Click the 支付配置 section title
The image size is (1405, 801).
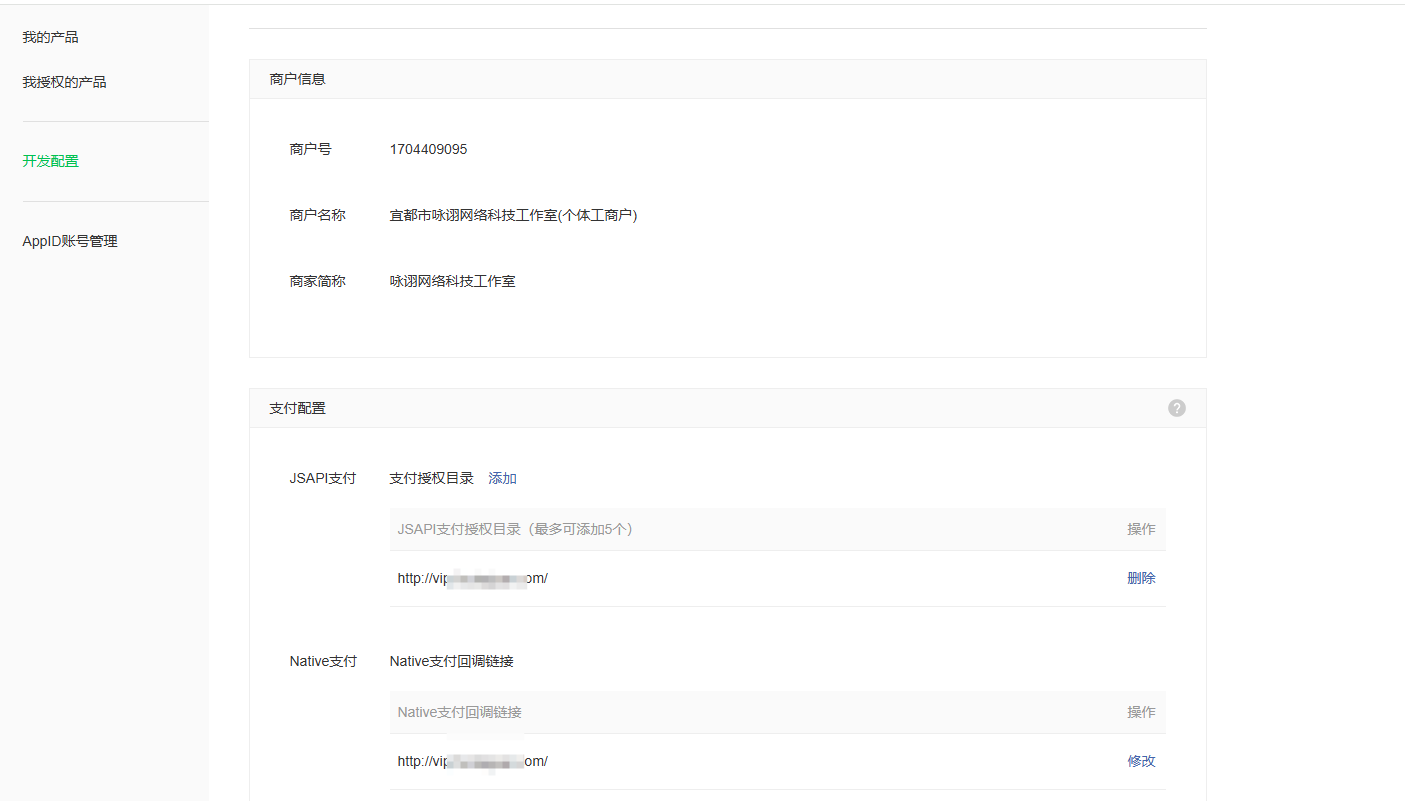tap(297, 408)
